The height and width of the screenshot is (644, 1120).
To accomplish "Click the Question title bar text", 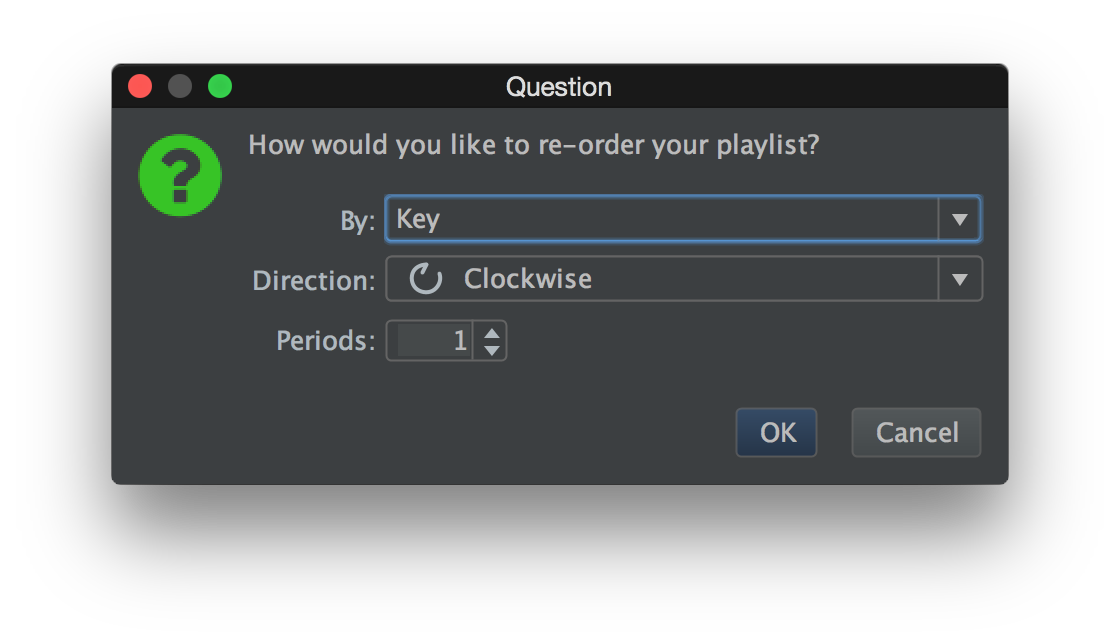I will pos(558,87).
